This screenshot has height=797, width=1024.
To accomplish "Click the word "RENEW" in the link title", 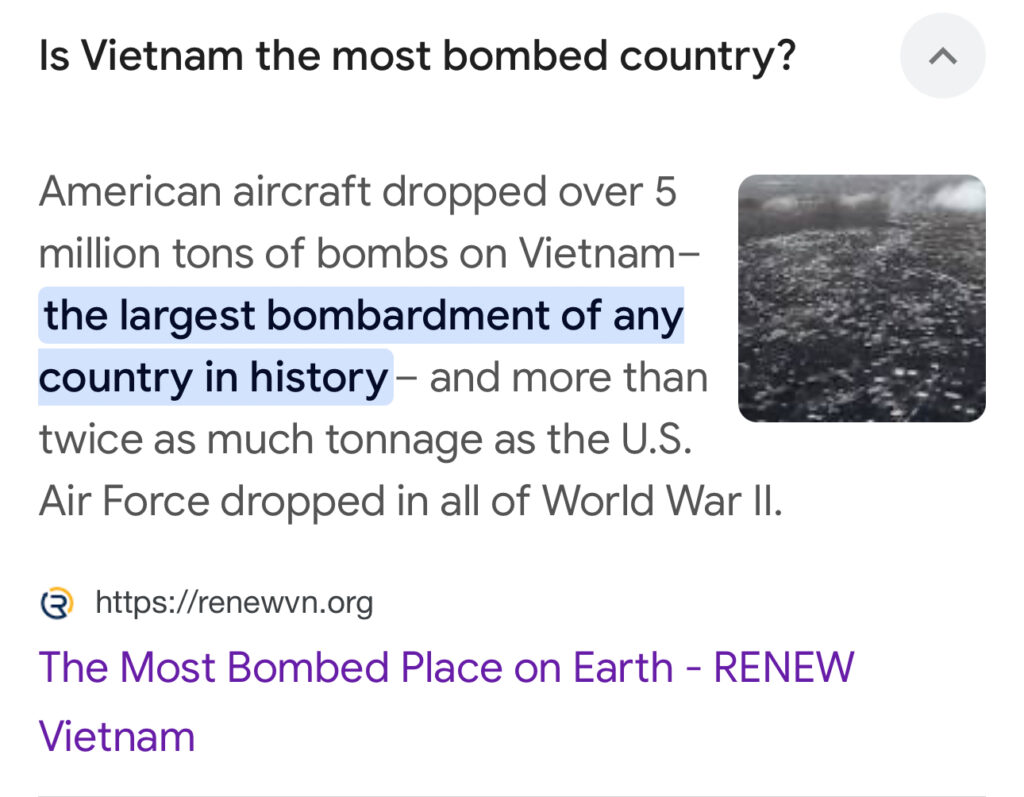I will pyautogui.click(x=783, y=668).
